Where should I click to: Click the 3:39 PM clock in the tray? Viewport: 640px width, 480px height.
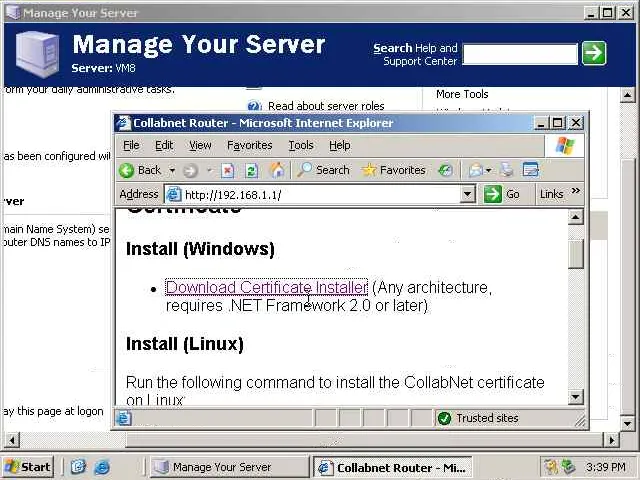click(x=606, y=467)
